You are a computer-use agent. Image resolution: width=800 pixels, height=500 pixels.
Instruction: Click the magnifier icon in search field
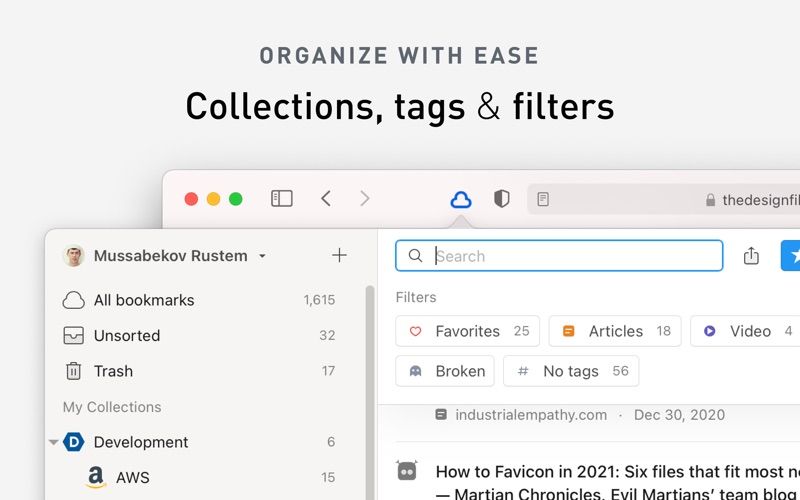tap(415, 256)
